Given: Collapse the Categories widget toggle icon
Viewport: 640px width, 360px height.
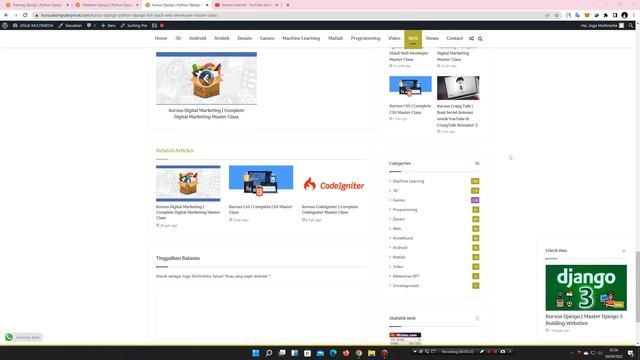Looking at the screenshot, I should (x=477, y=163).
